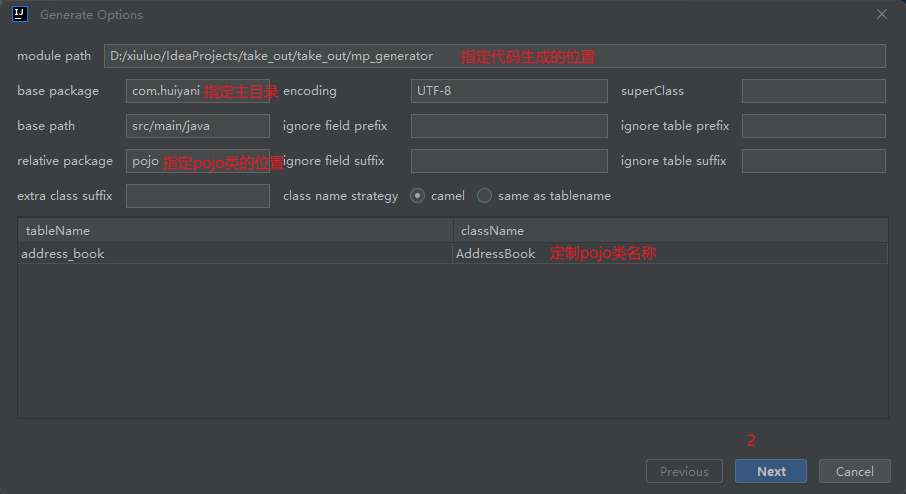Click the disabled Previous button

684,471
